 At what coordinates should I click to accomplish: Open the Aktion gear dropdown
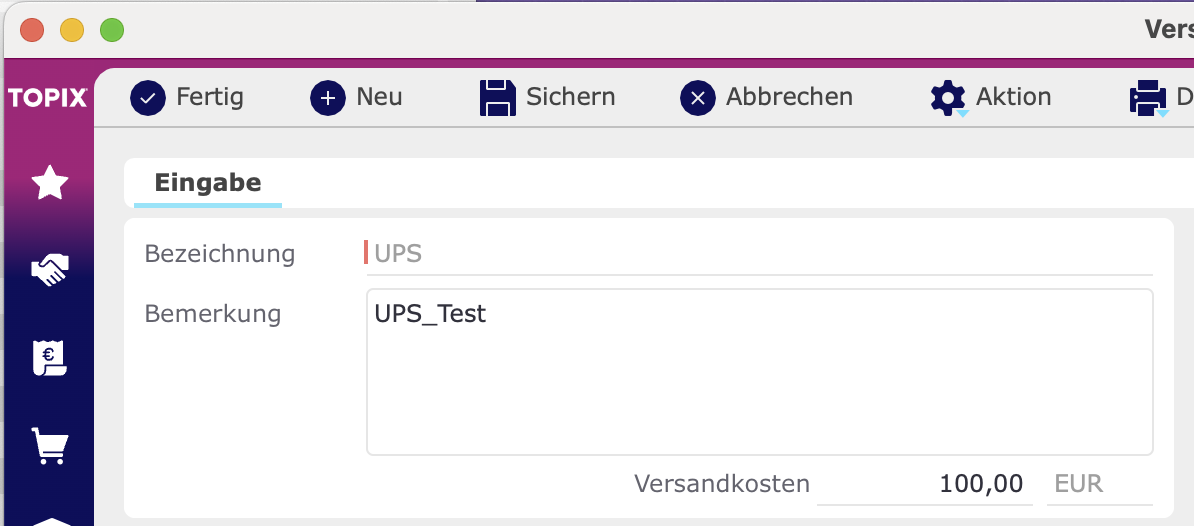click(x=949, y=98)
